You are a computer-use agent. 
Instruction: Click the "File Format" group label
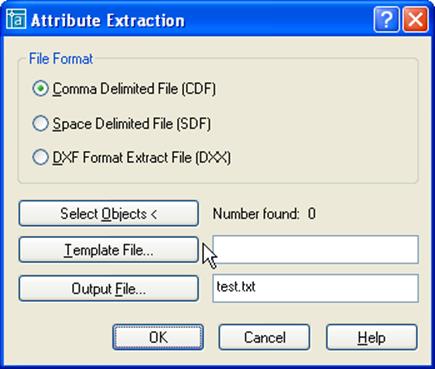coord(61,59)
